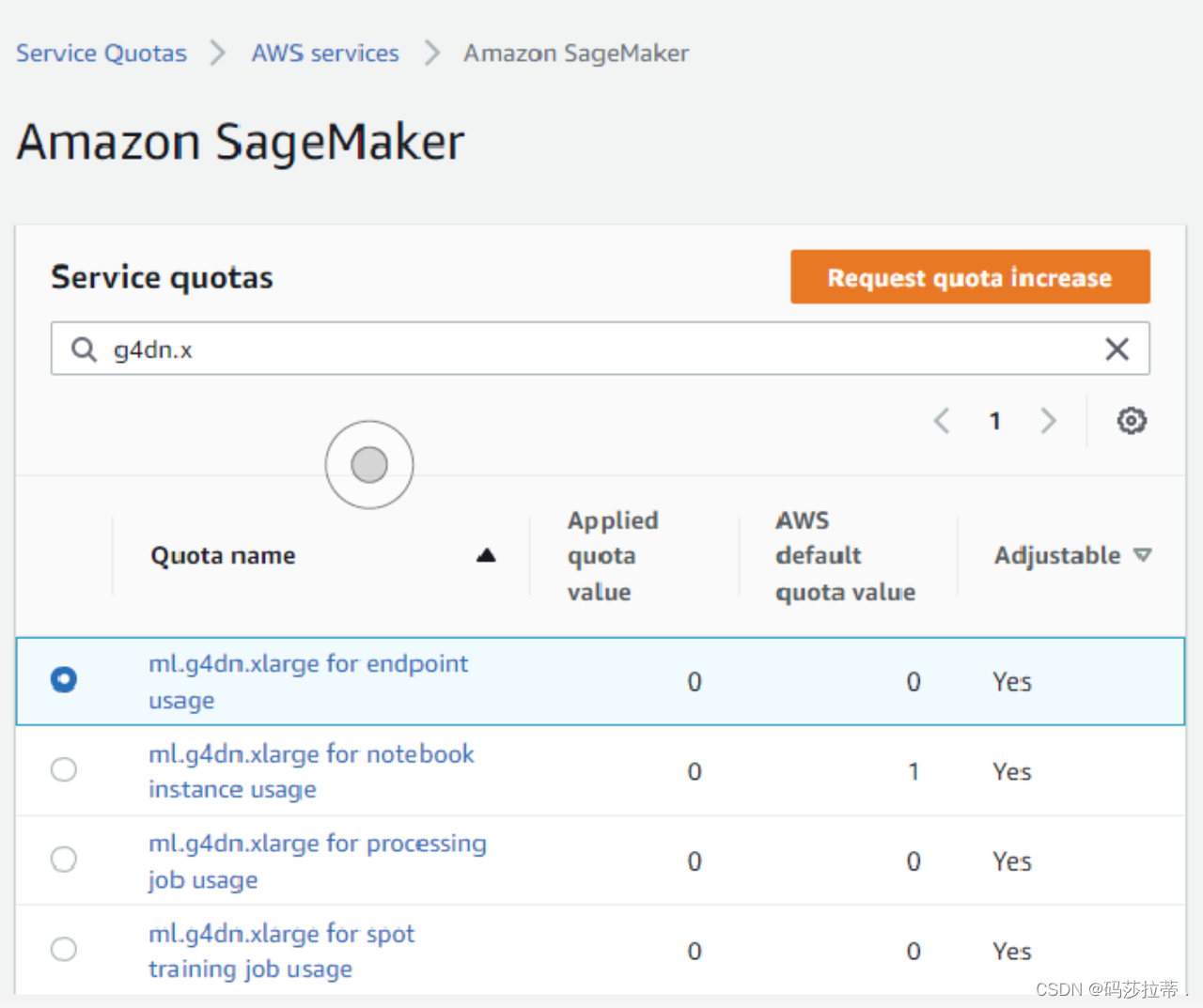Open table preferences gear icon

pyautogui.click(x=1132, y=421)
